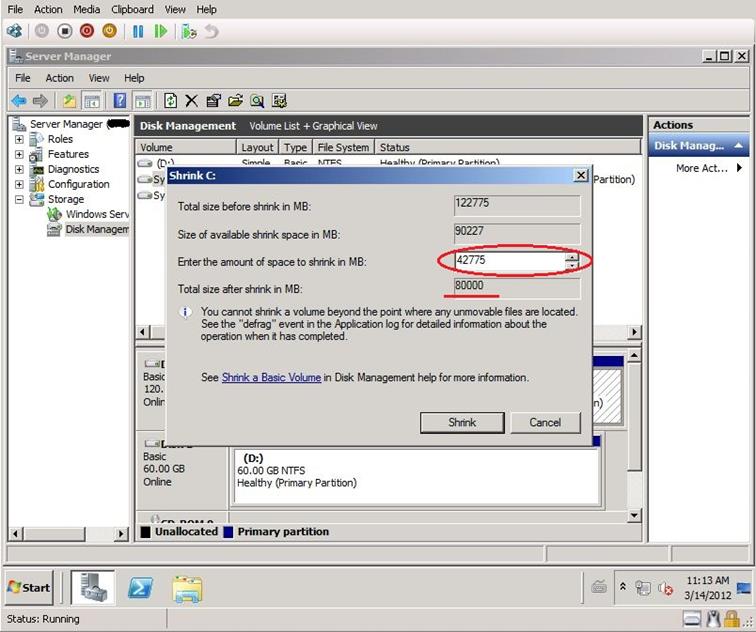The image size is (756, 632).
Task: Open the Media menu
Action: pos(87,9)
